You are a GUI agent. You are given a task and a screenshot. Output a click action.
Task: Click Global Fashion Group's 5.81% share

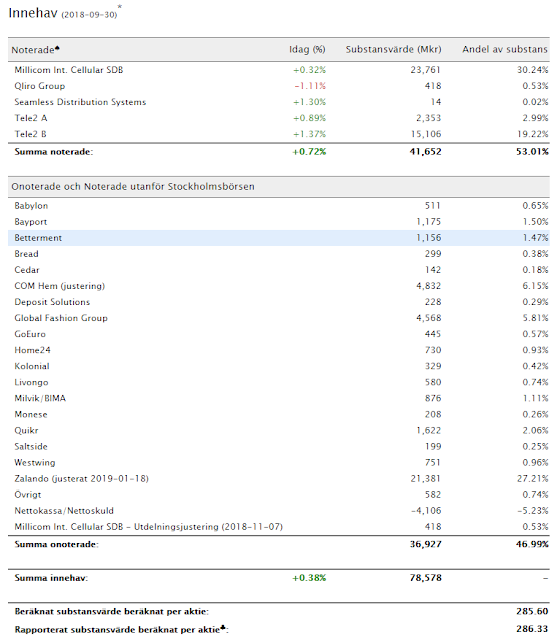point(535,318)
